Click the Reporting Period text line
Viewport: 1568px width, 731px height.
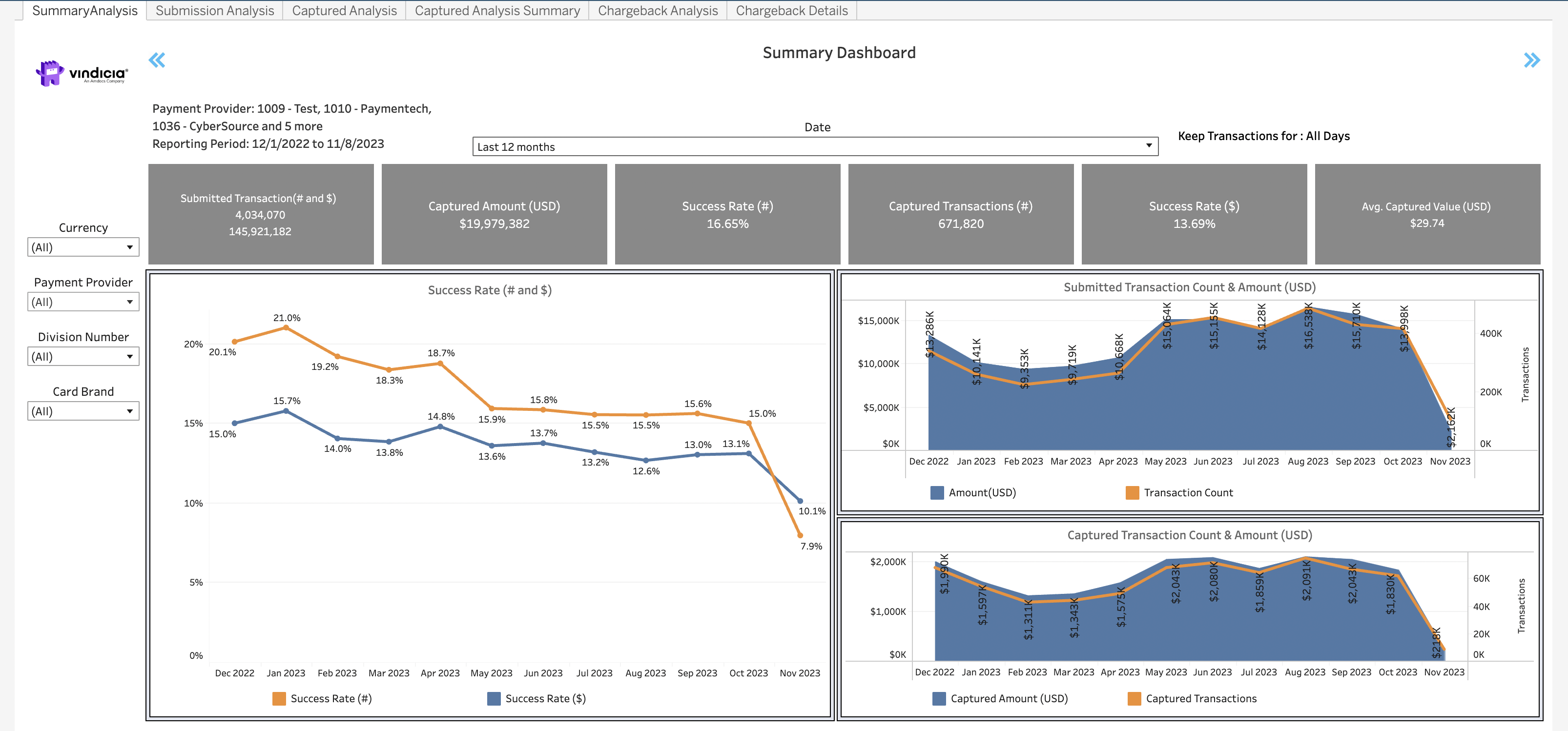(x=268, y=143)
